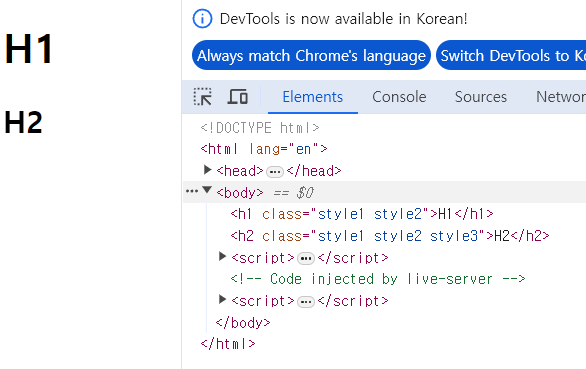Select the live-server injected comment node
This screenshot has height=369, width=586.
(x=378, y=279)
